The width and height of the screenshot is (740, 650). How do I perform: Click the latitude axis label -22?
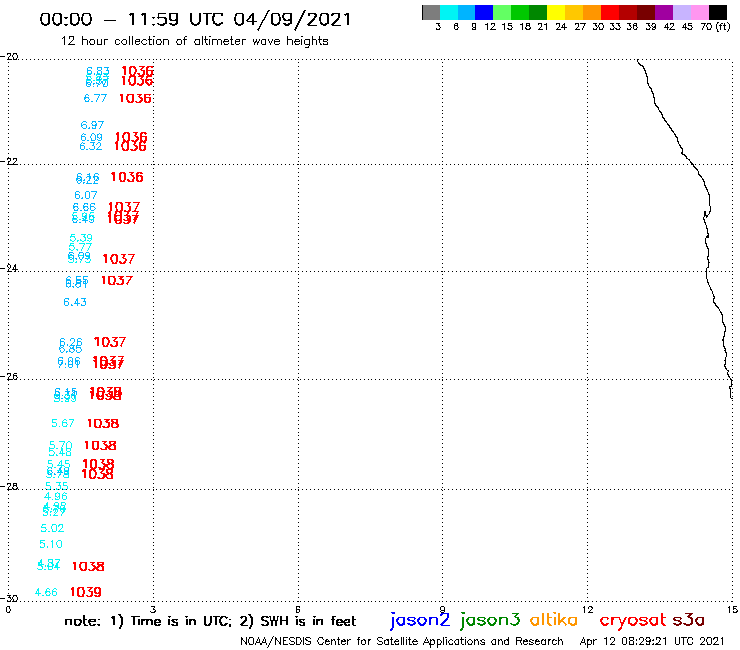[9, 161]
